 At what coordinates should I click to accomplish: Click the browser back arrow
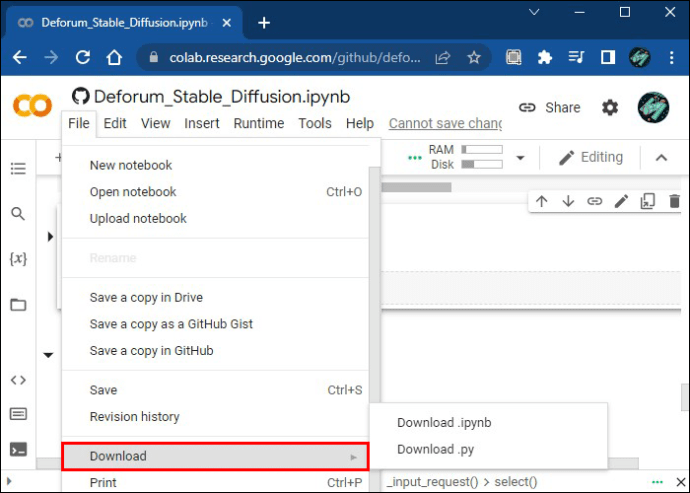[20, 57]
